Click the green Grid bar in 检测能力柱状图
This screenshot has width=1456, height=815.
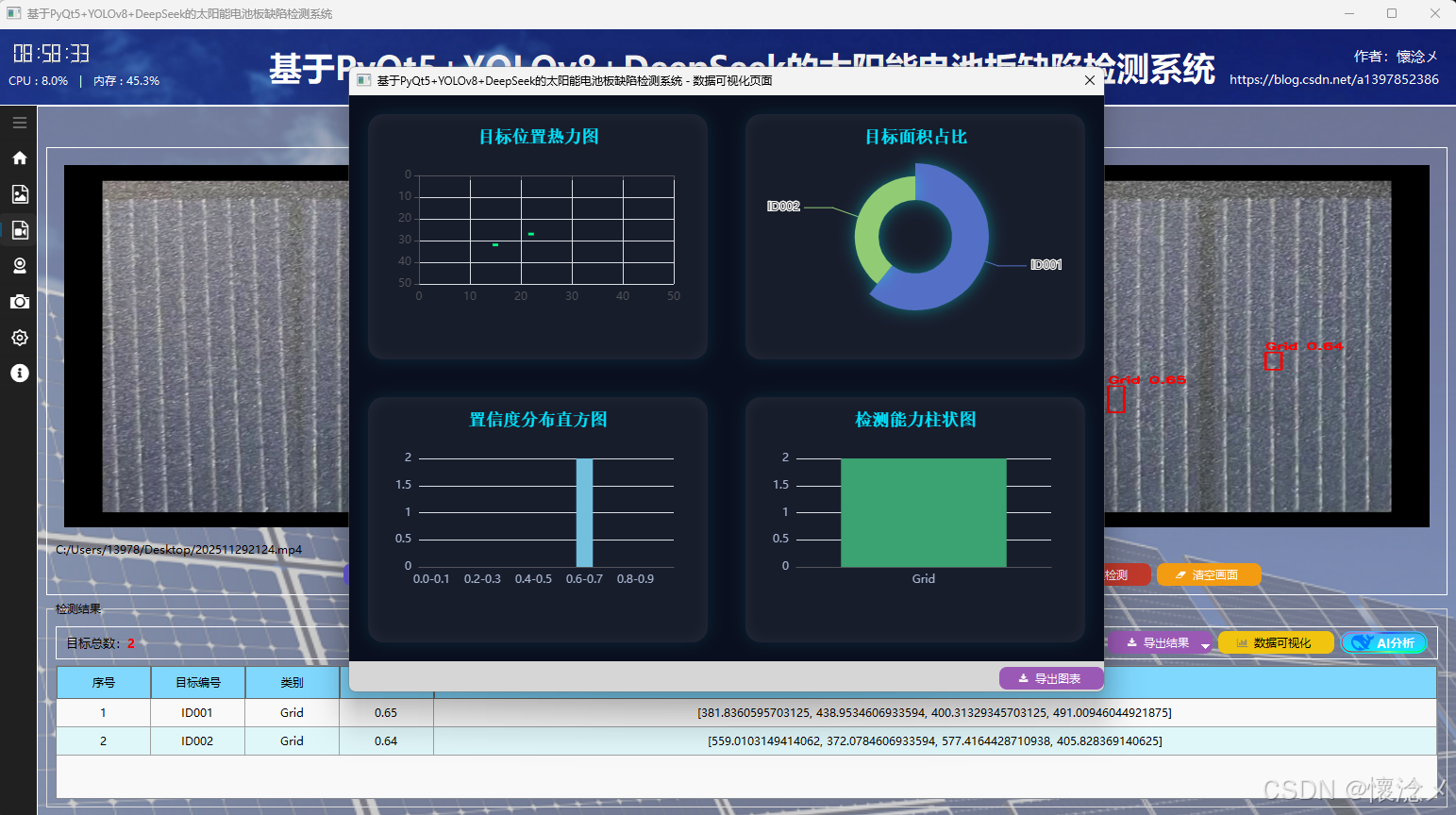[923, 512]
